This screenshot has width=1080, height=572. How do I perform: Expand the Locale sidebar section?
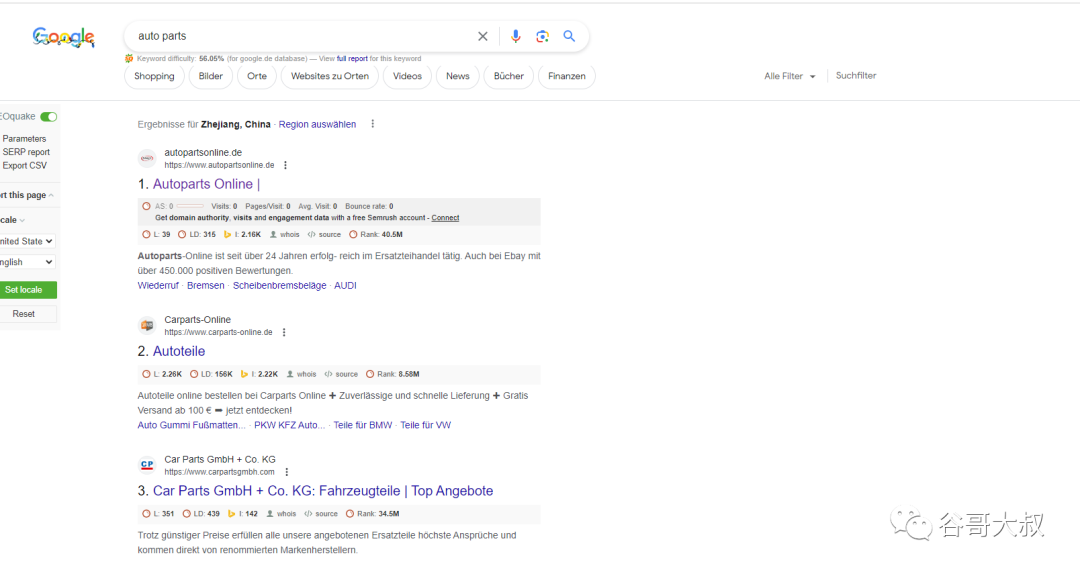pyautogui.click(x=12, y=220)
